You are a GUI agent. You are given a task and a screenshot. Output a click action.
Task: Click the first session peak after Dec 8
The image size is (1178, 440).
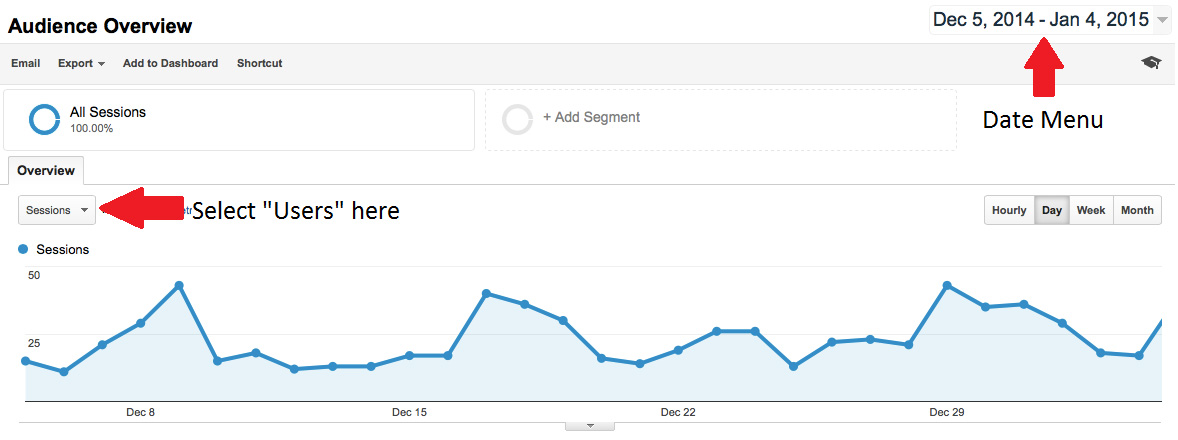[x=179, y=285]
